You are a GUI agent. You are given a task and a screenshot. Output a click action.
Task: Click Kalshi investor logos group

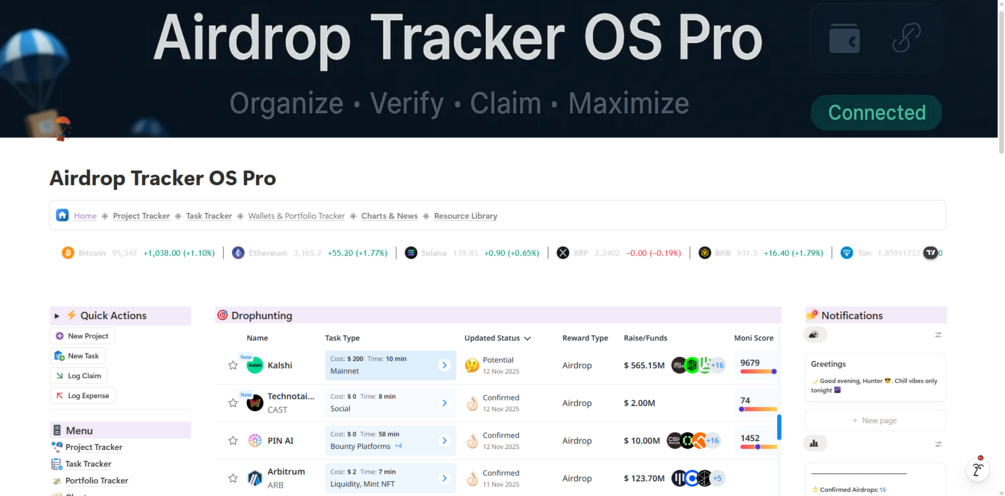[698, 365]
